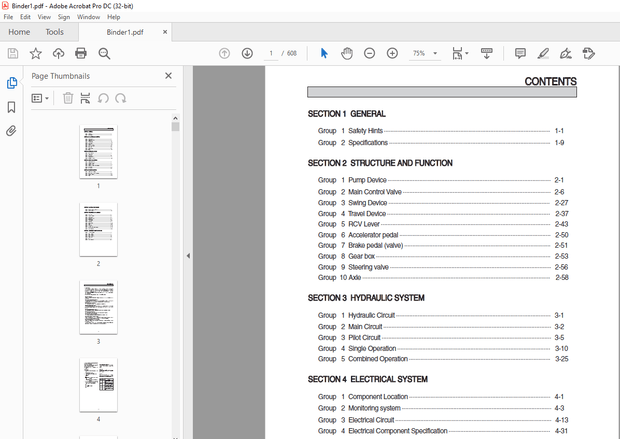Print the document with printer icon
Viewport: 620px width, 439px height.
pyautogui.click(x=81, y=53)
